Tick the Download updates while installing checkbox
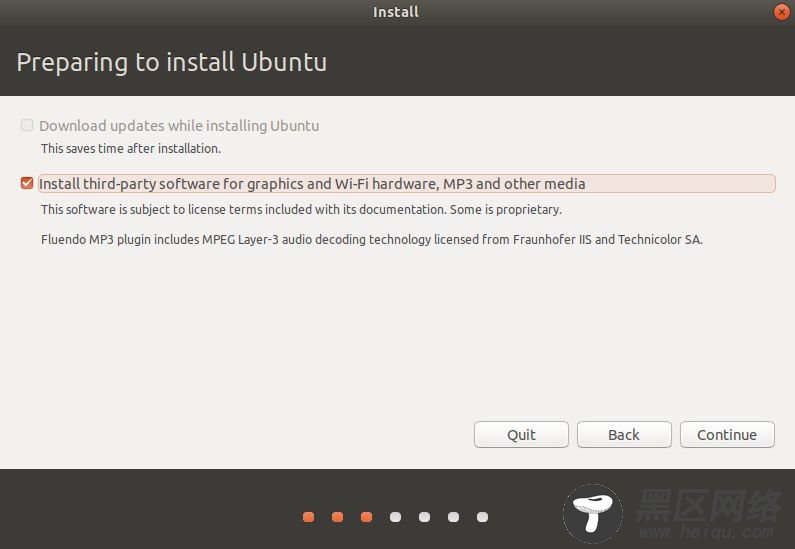795x549 pixels. [27, 125]
